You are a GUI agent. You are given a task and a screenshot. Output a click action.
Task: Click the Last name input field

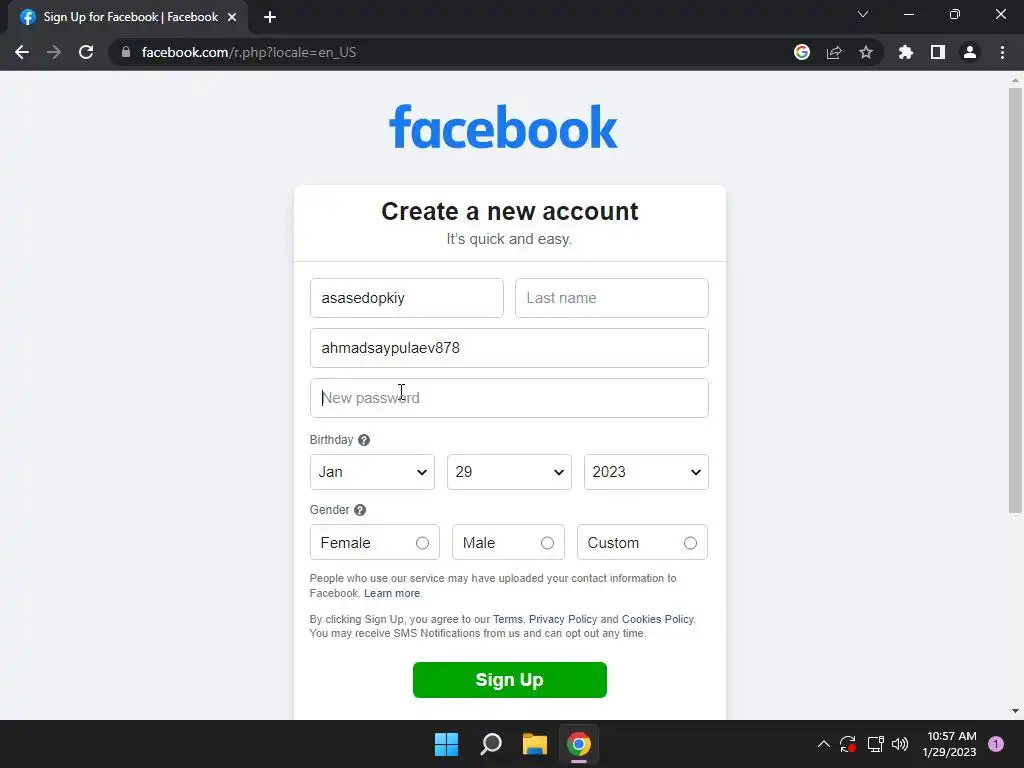[x=612, y=298]
